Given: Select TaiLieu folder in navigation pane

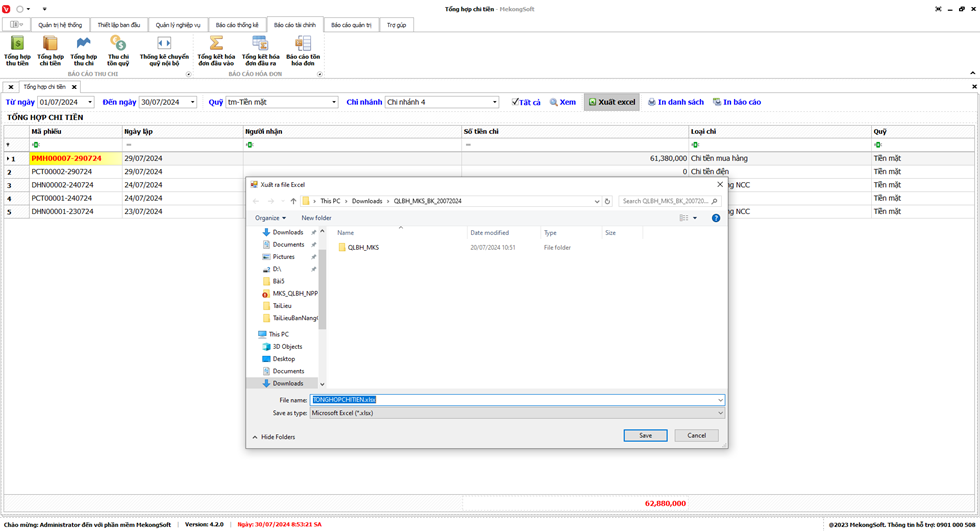Looking at the screenshot, I should 282,306.
